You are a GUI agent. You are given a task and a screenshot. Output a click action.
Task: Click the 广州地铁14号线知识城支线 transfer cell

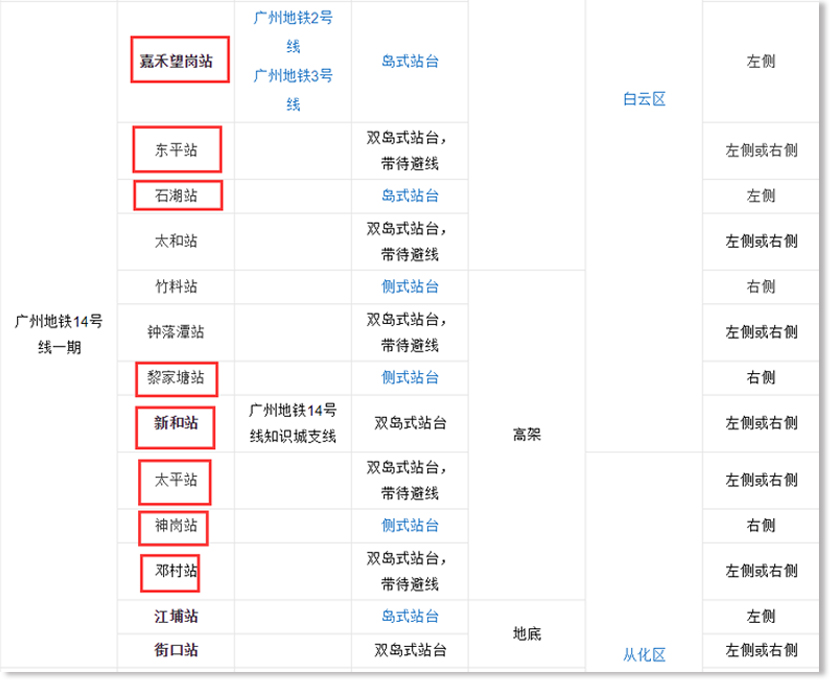pos(293,423)
